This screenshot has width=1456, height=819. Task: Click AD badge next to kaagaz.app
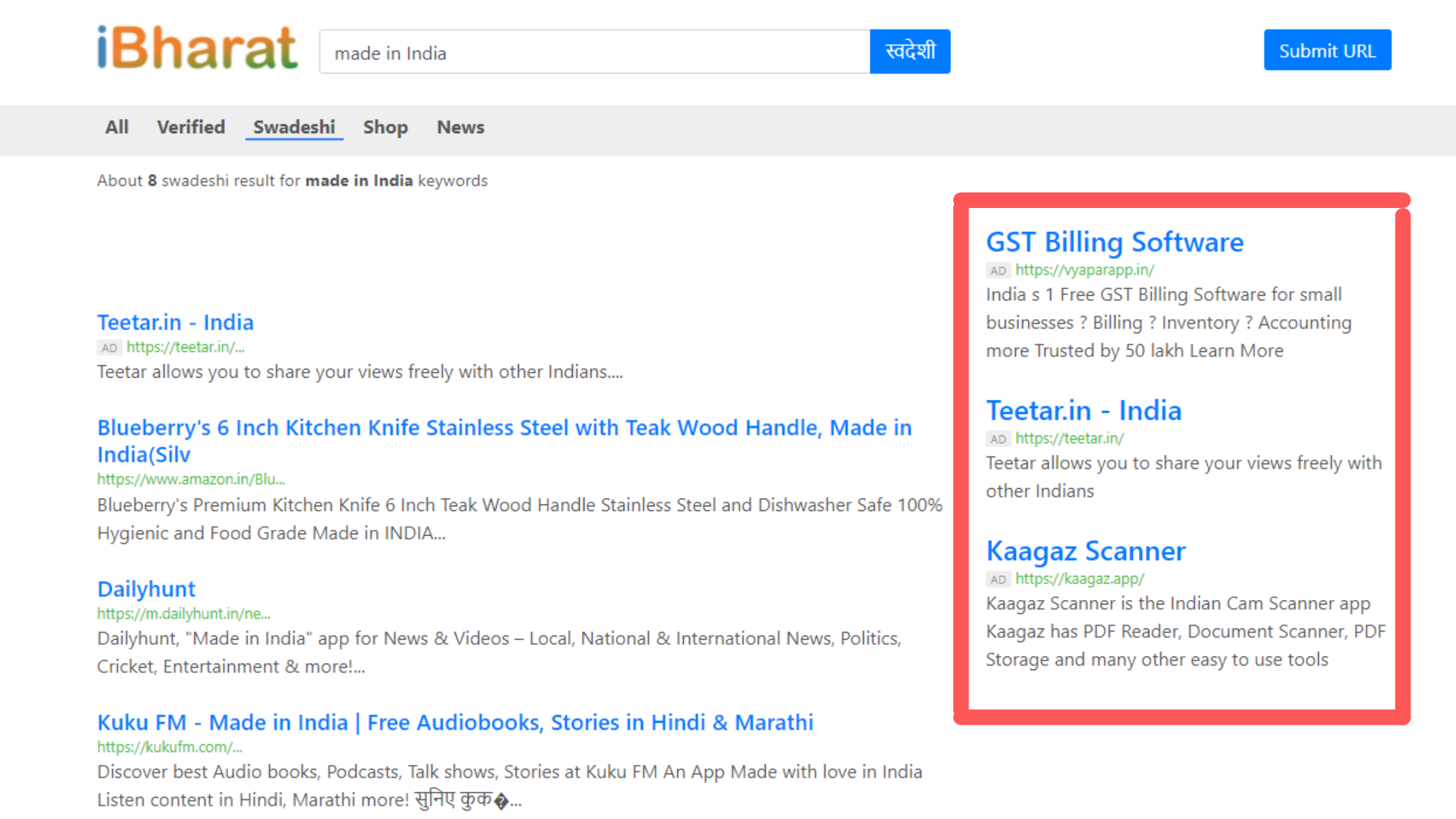(998, 580)
